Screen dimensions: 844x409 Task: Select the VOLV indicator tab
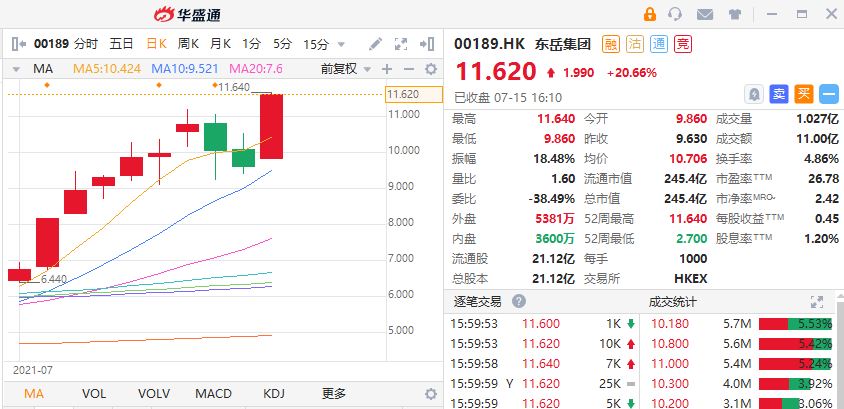tap(154, 394)
